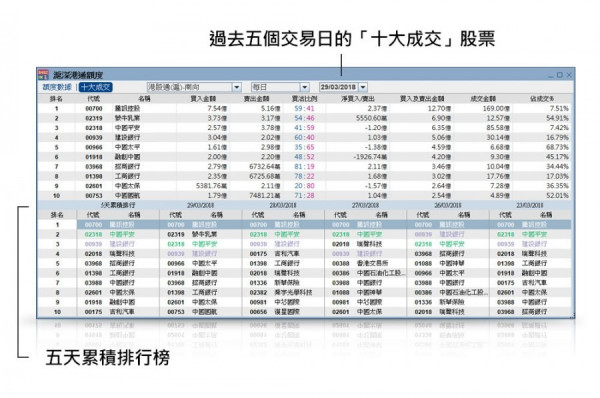Click the 68.73% share cell
The width and height of the screenshot is (600, 398).
pos(557,147)
